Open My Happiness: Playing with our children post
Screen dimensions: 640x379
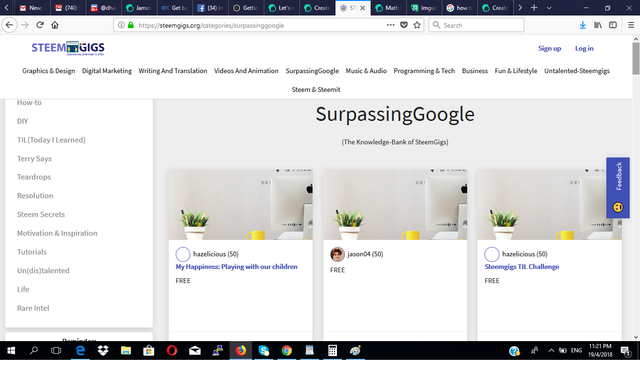236,266
